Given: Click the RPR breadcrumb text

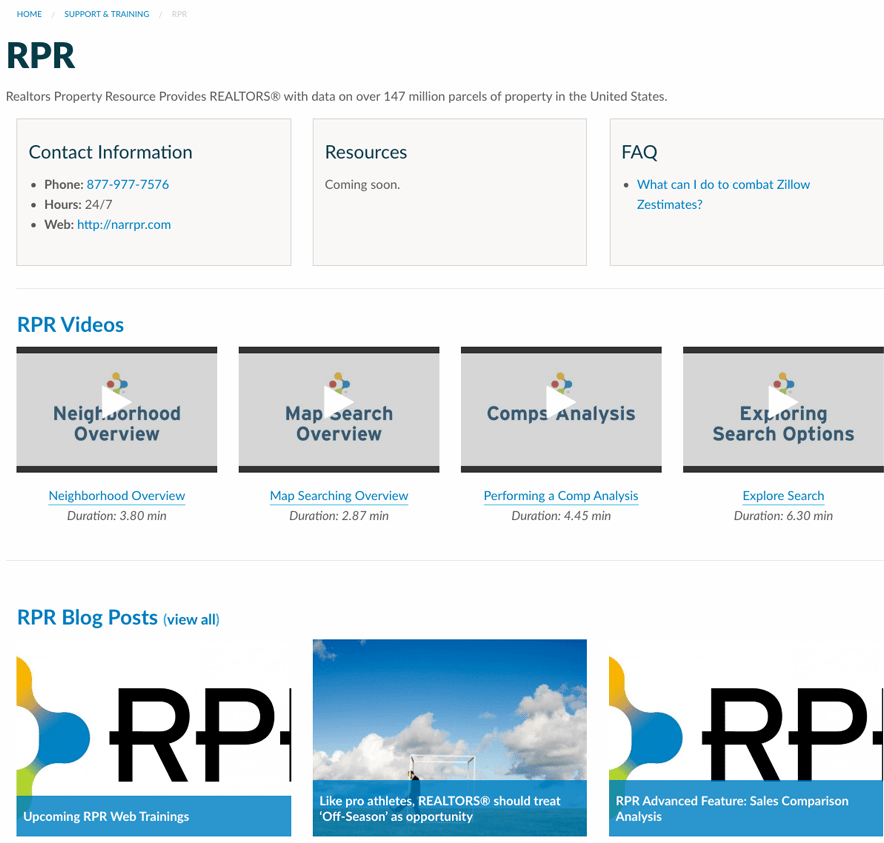Looking at the screenshot, I should tap(179, 14).
